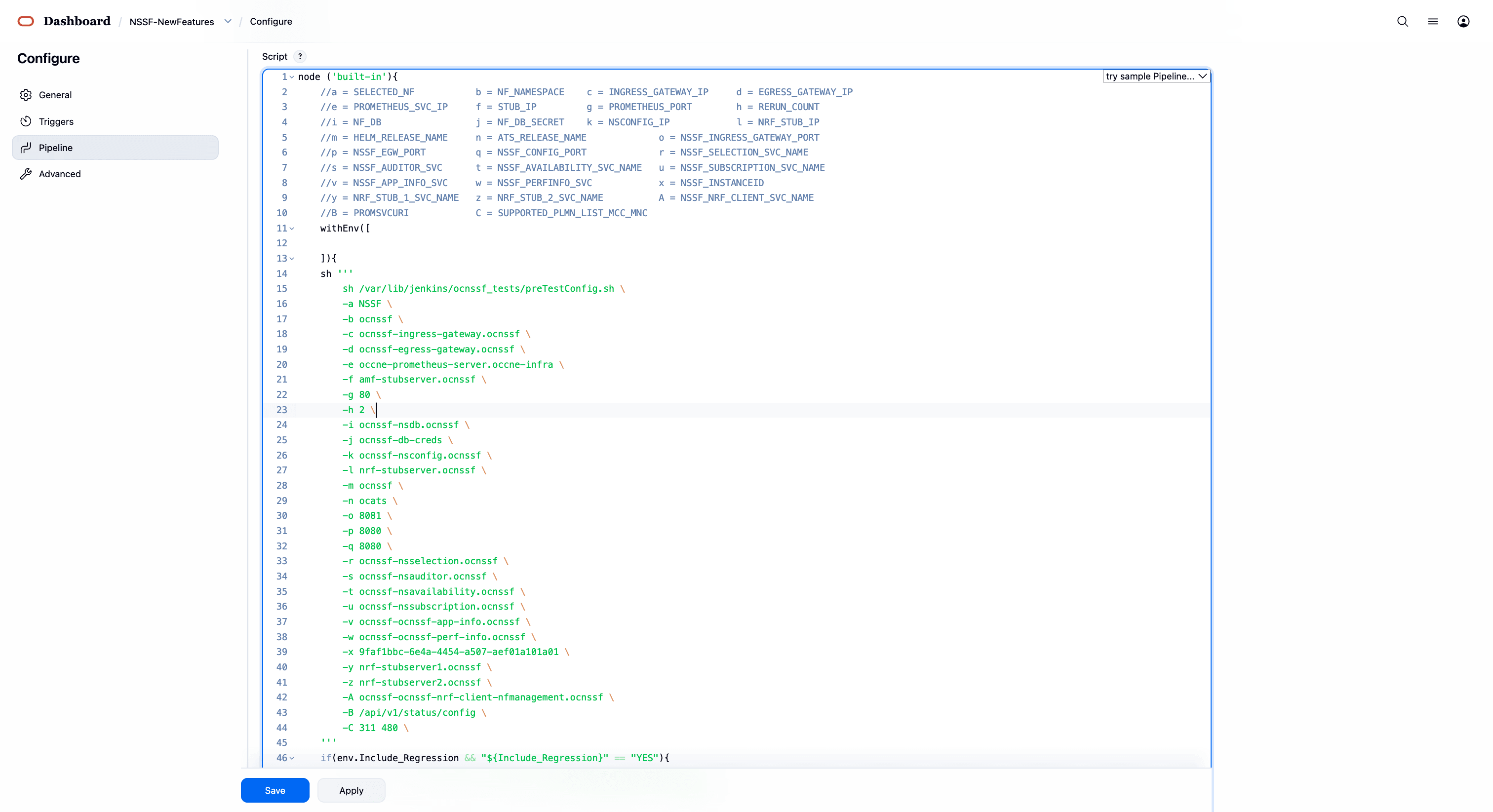Click the 'SELECTED_NF' comment on line 2
This screenshot has height=812, width=1493.
pos(384,92)
